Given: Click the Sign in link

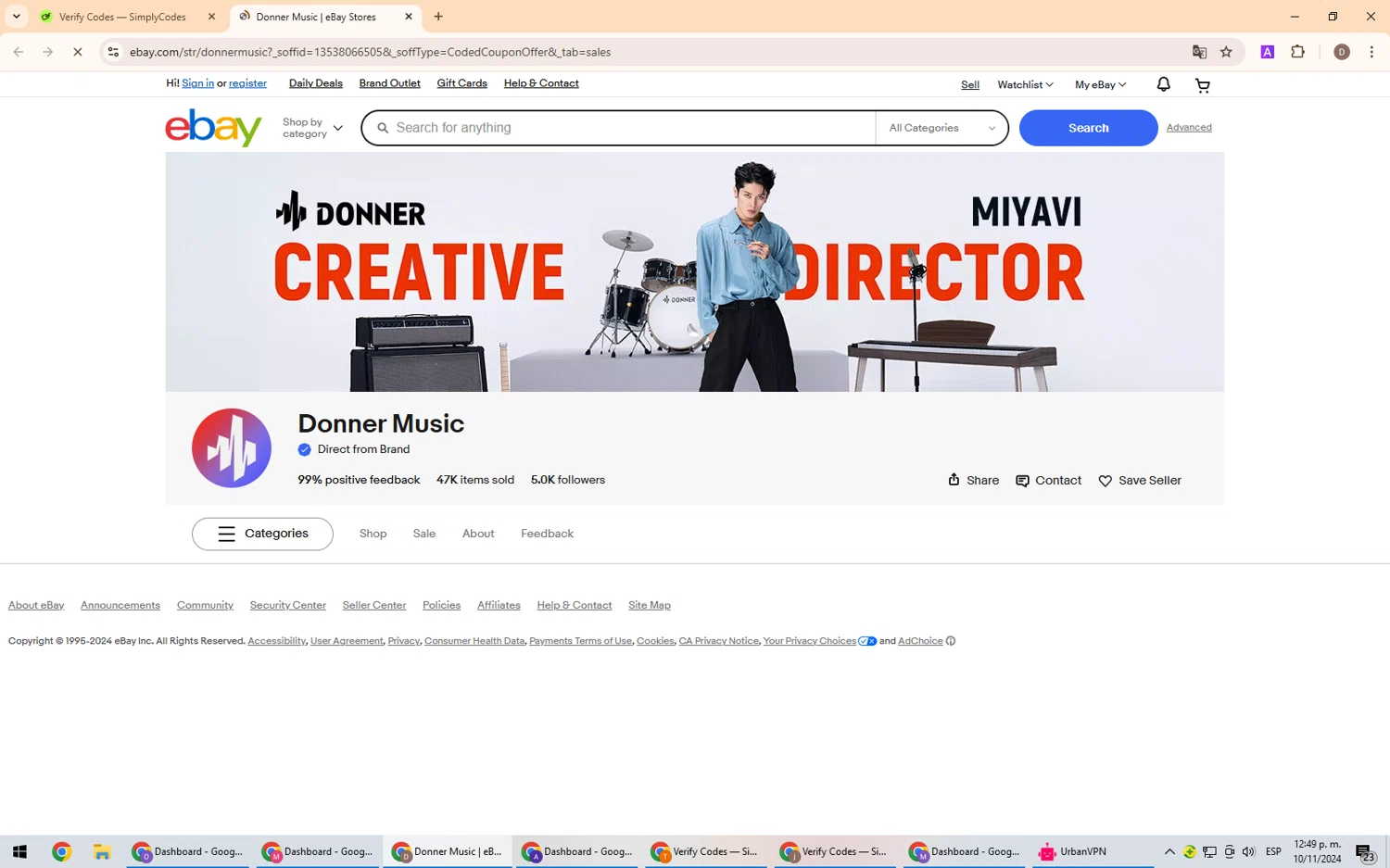Looking at the screenshot, I should tap(197, 83).
